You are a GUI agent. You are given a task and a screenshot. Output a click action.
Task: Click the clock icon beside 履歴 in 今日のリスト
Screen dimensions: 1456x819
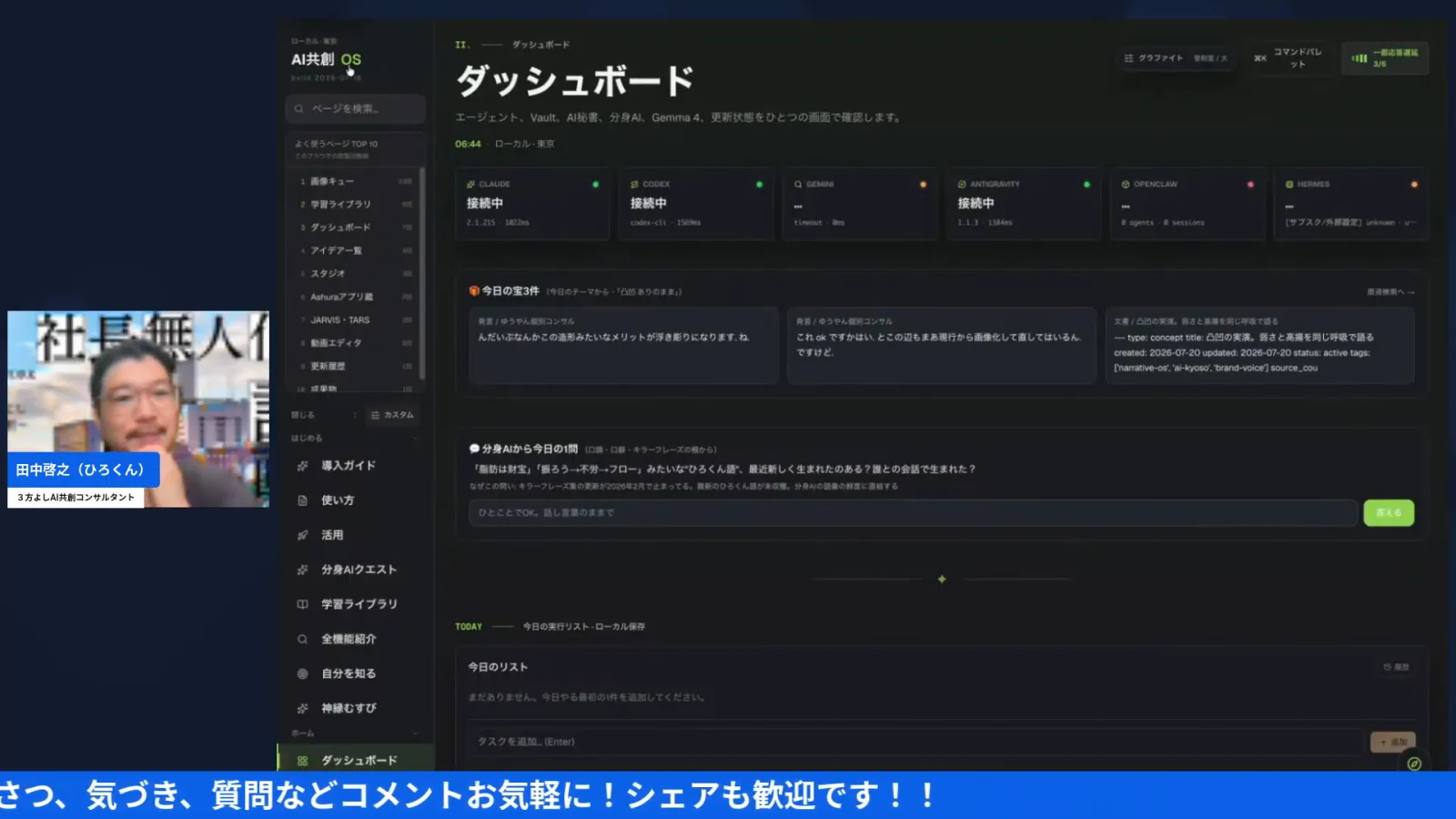point(1388,667)
